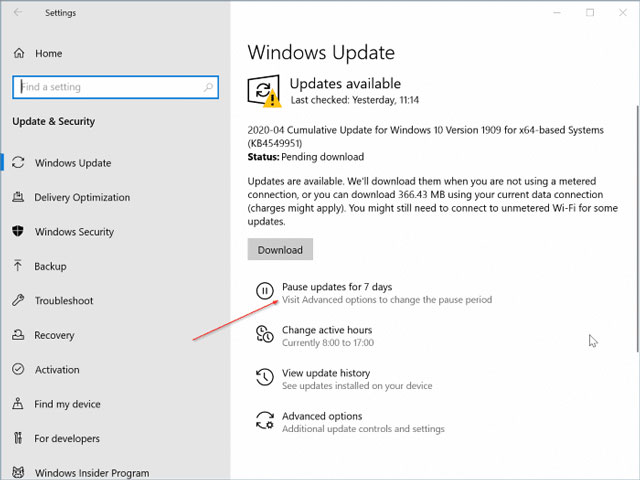Click the Update & Security heading
640x480 pixels.
53,121
